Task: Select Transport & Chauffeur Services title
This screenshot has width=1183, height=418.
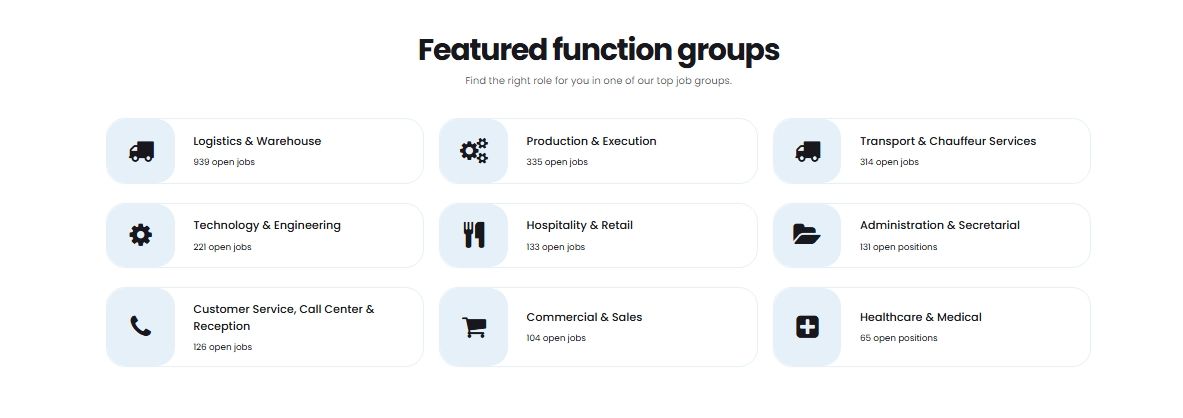Action: [x=947, y=141]
